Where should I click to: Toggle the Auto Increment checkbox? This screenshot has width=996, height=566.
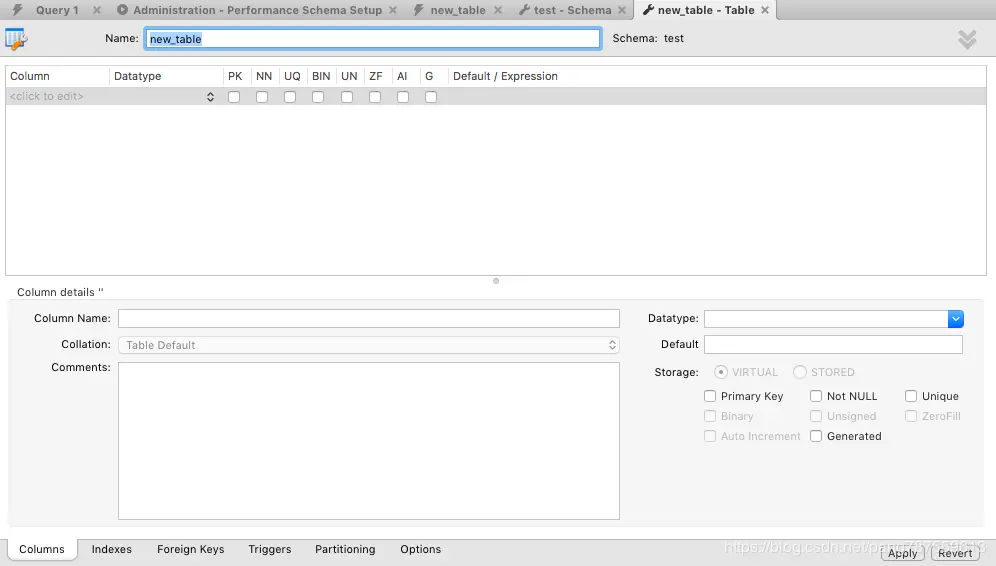[x=710, y=436]
